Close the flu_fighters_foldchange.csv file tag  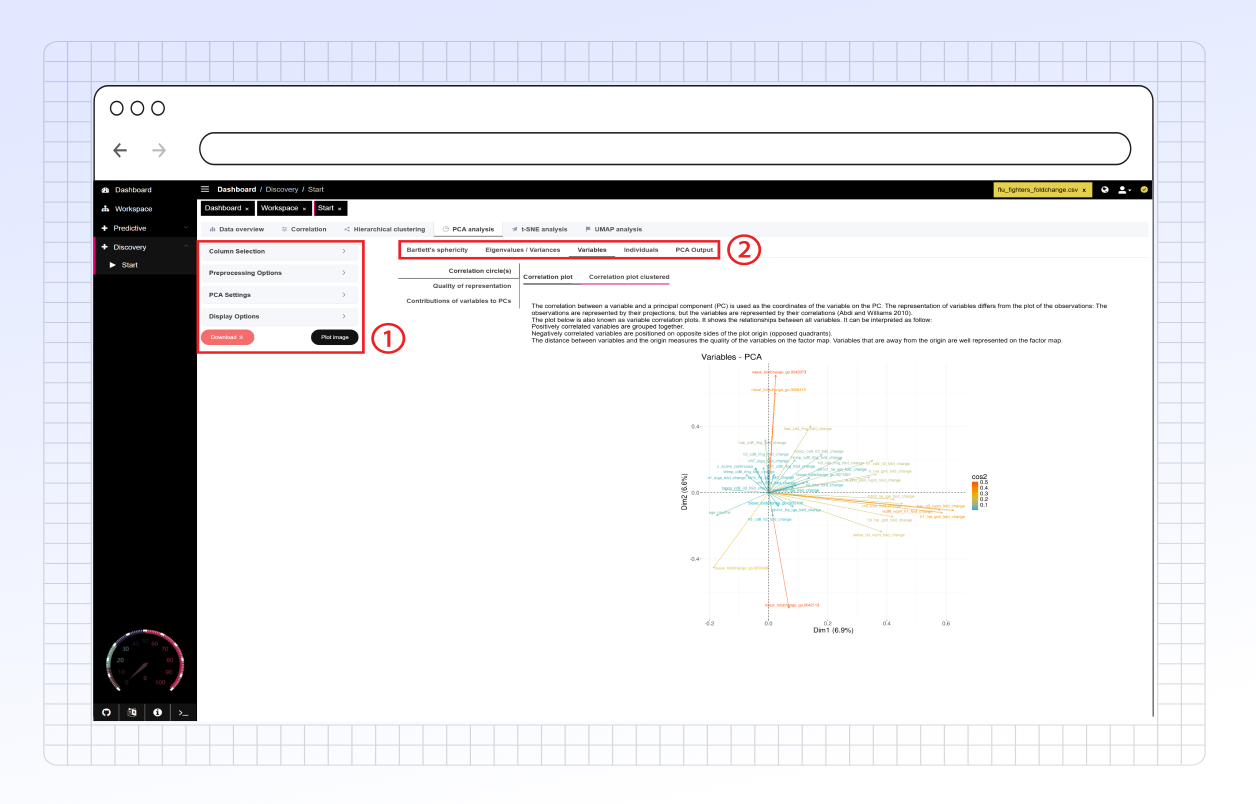point(1084,190)
